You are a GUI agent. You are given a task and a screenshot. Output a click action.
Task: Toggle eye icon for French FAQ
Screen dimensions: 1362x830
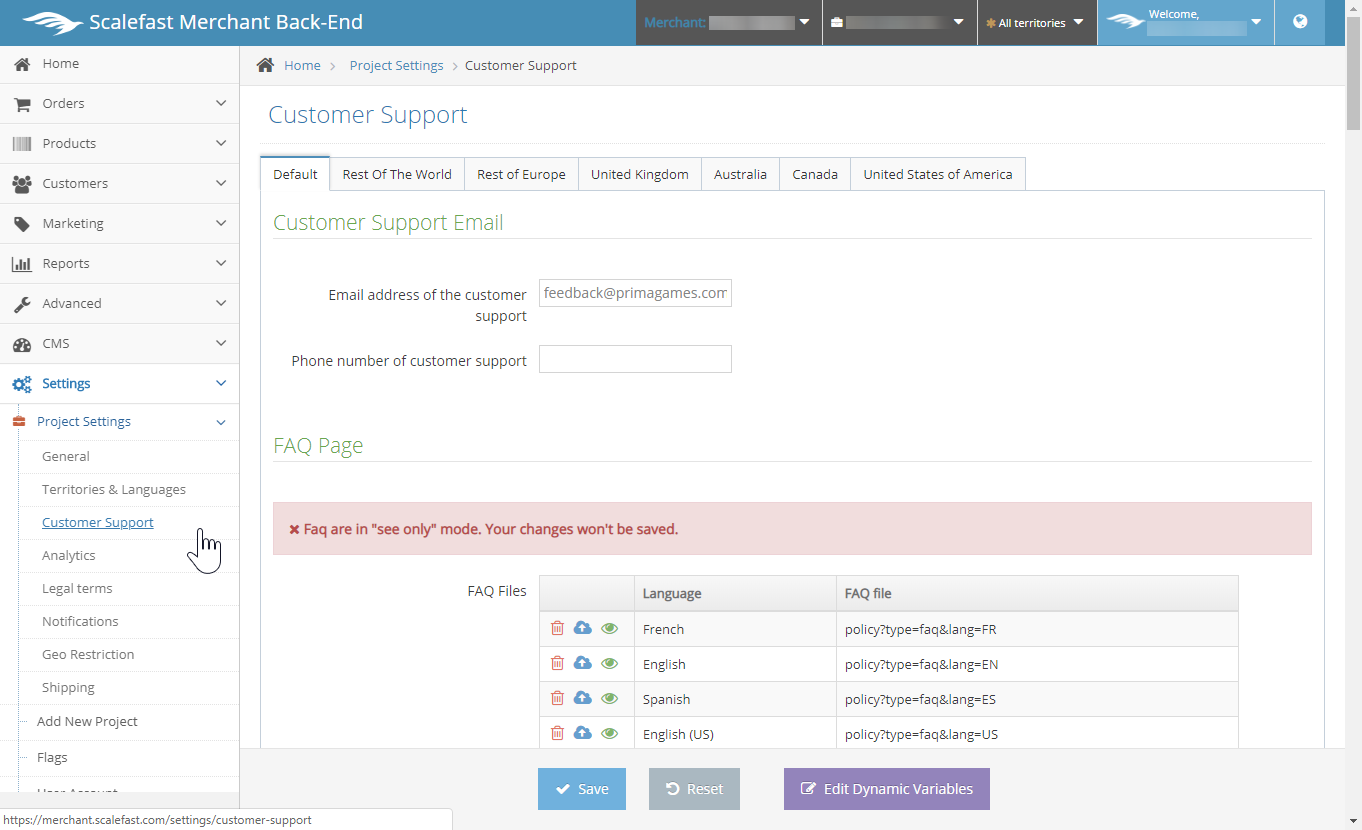pyautogui.click(x=610, y=629)
